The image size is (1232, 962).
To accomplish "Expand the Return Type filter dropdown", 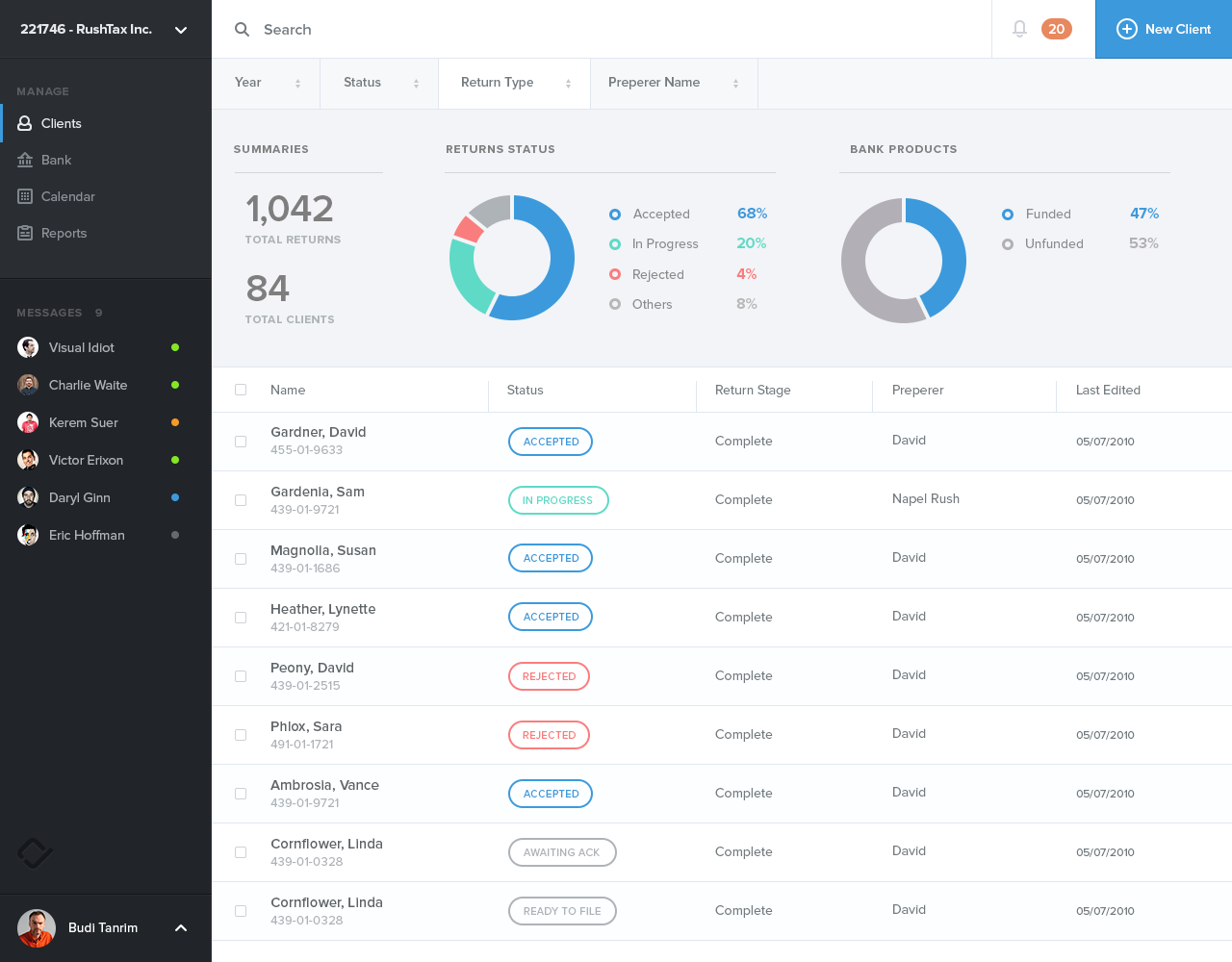I will click(x=515, y=83).
